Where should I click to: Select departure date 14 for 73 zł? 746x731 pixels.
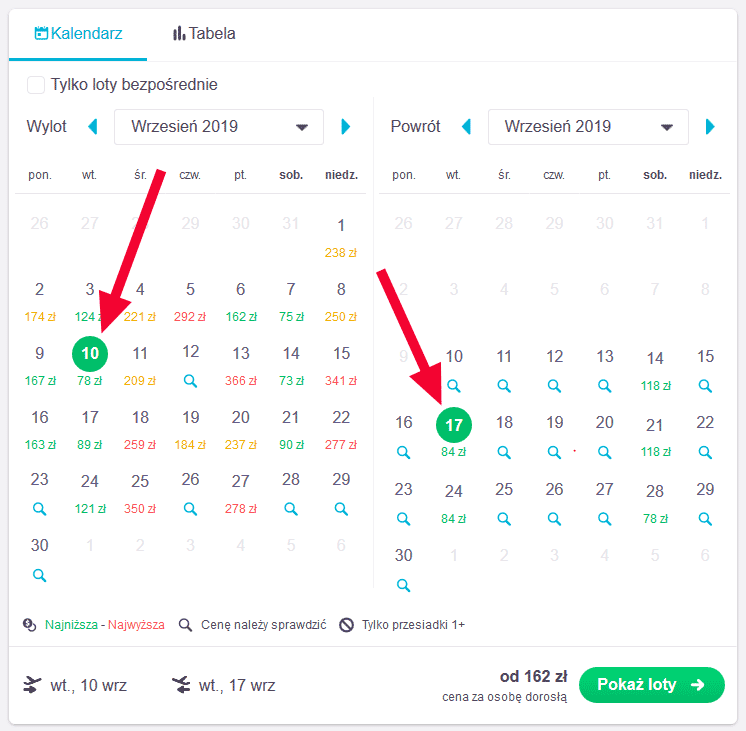click(291, 366)
